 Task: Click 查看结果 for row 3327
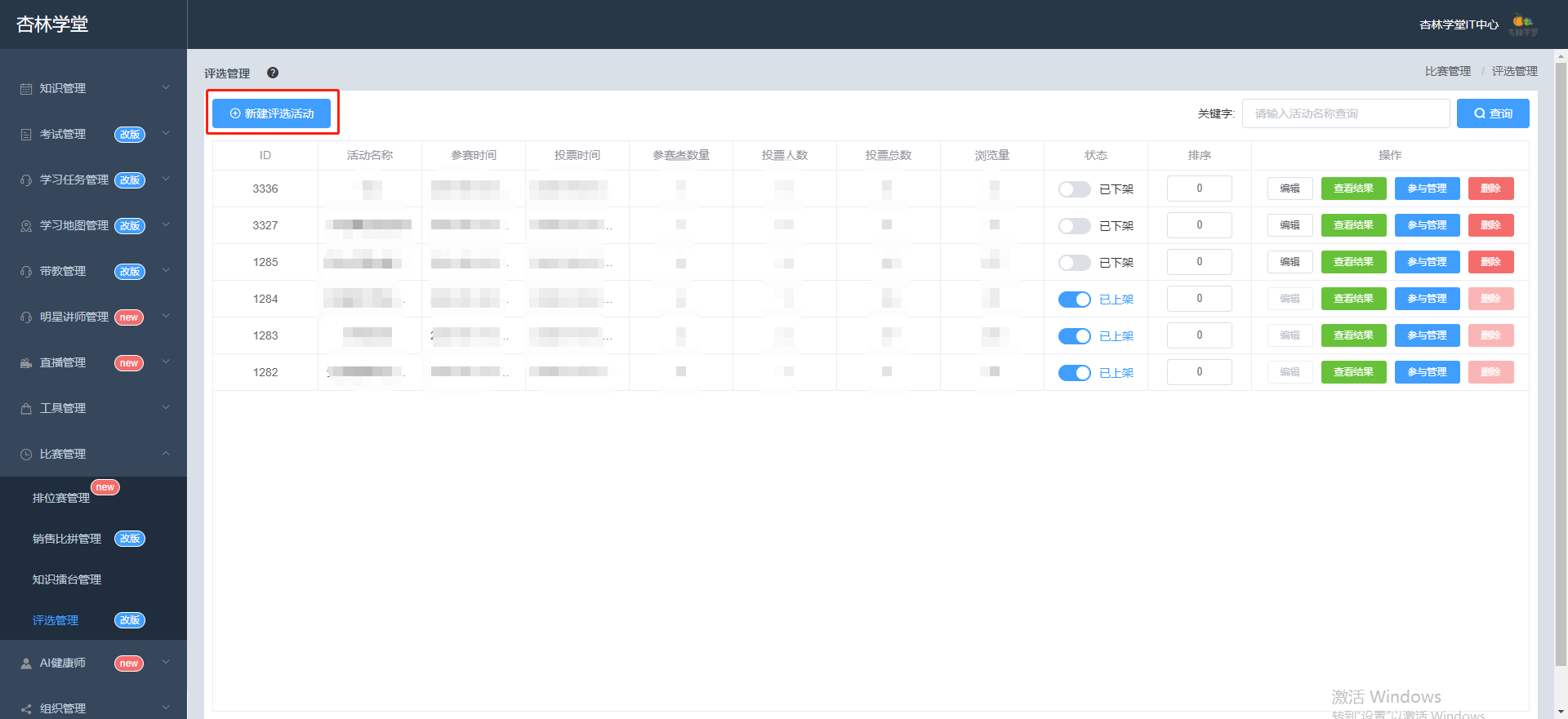(1353, 225)
